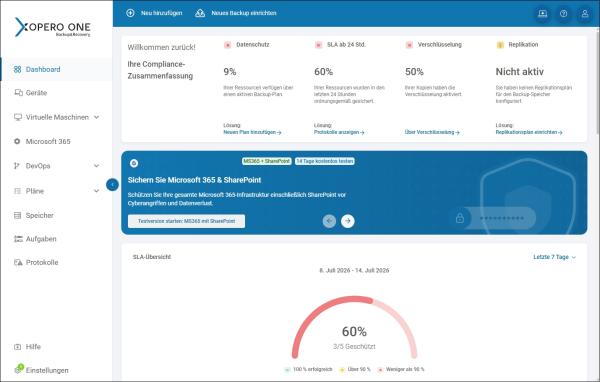600x382 pixels.
Task: Expand Pläne submenu chevron
Action: tap(96, 191)
